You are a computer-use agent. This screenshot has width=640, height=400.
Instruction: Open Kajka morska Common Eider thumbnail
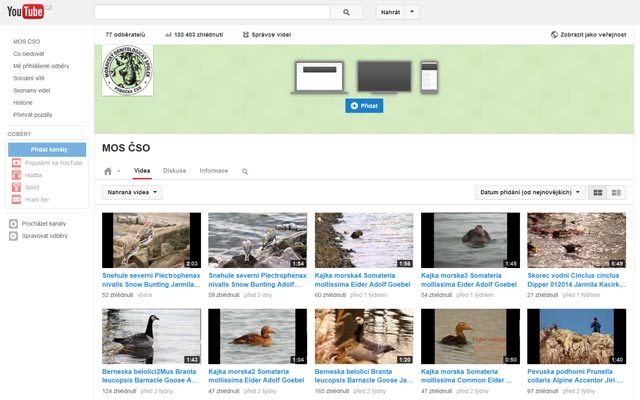470,336
